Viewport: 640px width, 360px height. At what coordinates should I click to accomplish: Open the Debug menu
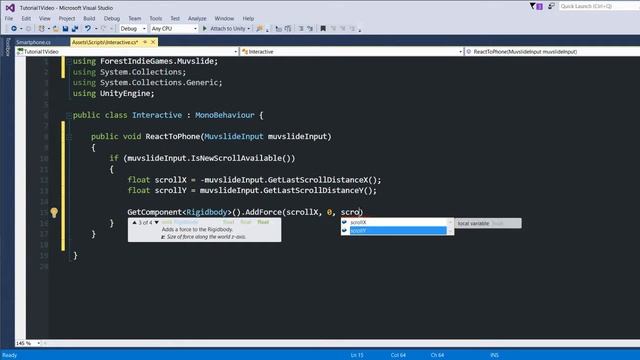111,18
